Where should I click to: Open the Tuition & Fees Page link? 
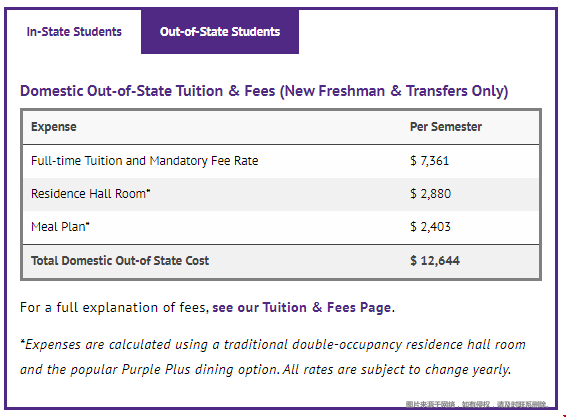coord(302,308)
